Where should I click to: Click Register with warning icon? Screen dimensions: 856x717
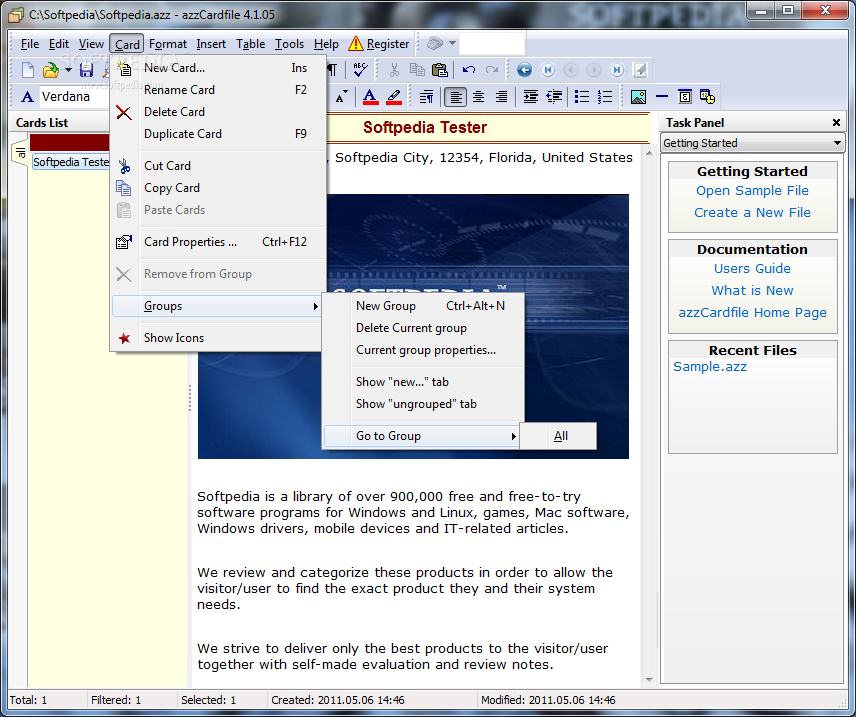coord(378,44)
